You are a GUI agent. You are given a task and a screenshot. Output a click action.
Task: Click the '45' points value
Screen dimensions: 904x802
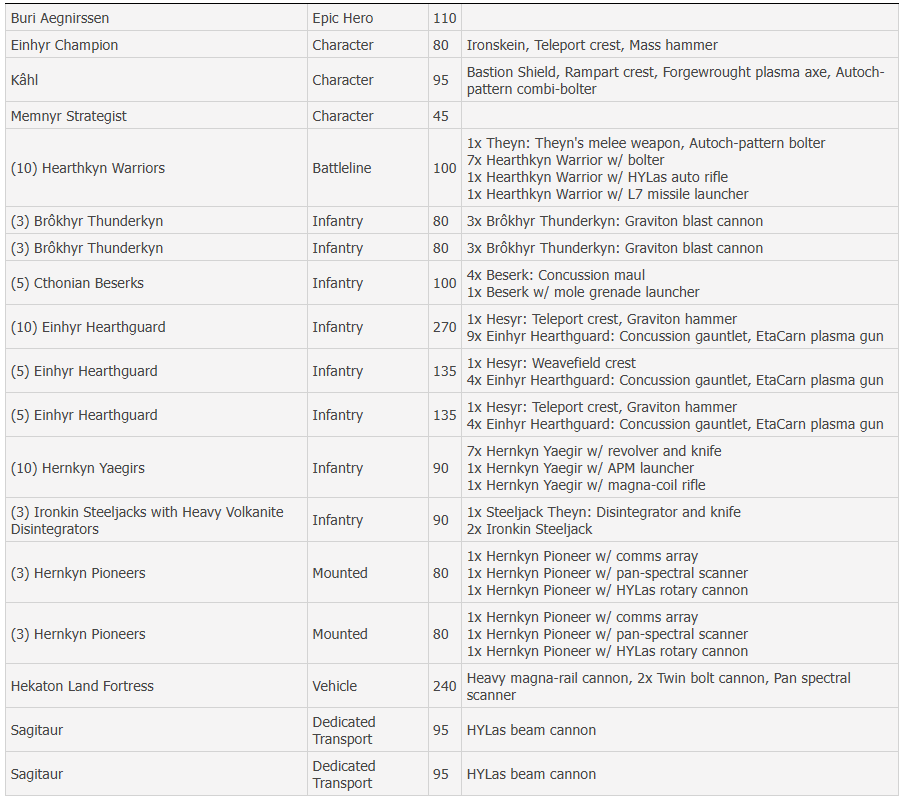pyautogui.click(x=440, y=116)
